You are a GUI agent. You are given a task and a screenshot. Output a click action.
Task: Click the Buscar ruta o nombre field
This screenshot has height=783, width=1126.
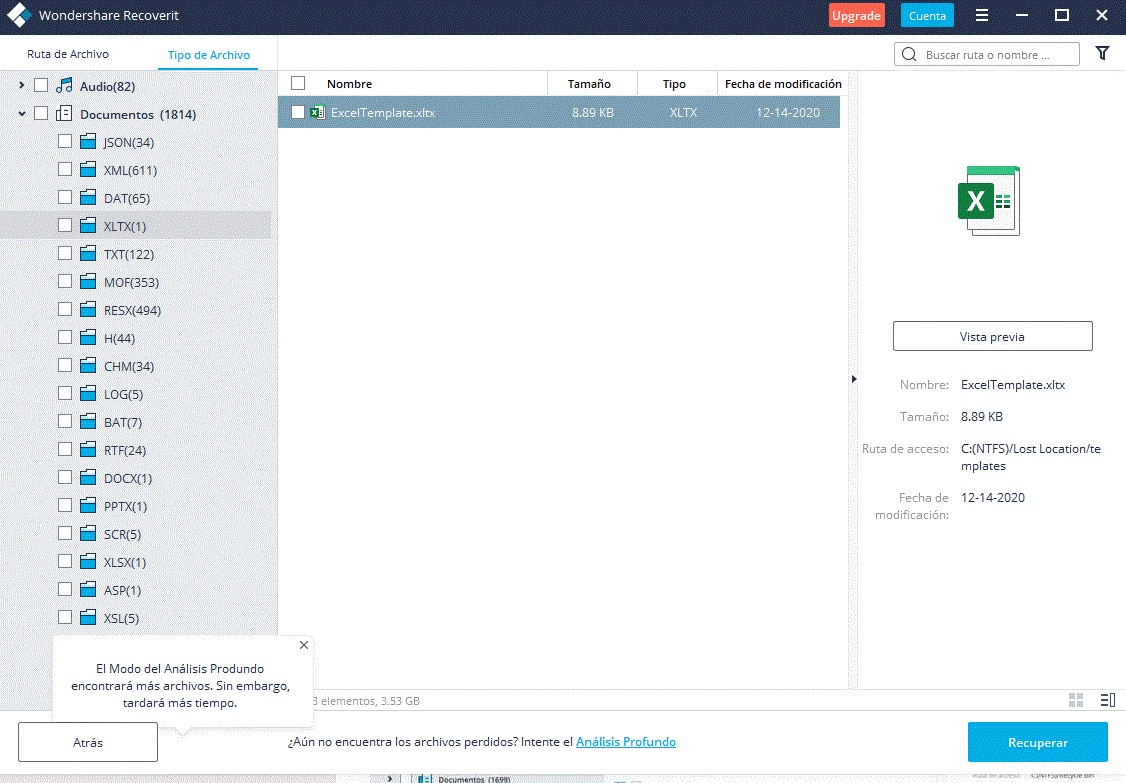[987, 55]
